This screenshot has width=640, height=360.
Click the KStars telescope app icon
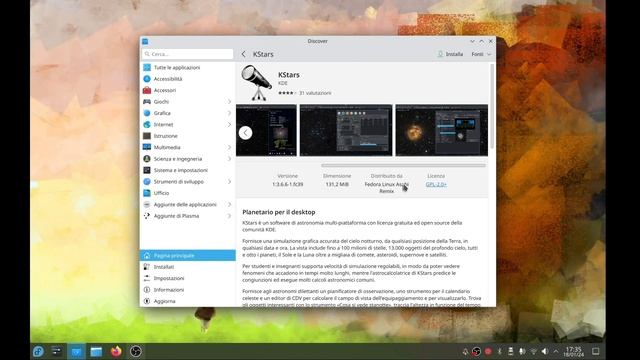256,83
